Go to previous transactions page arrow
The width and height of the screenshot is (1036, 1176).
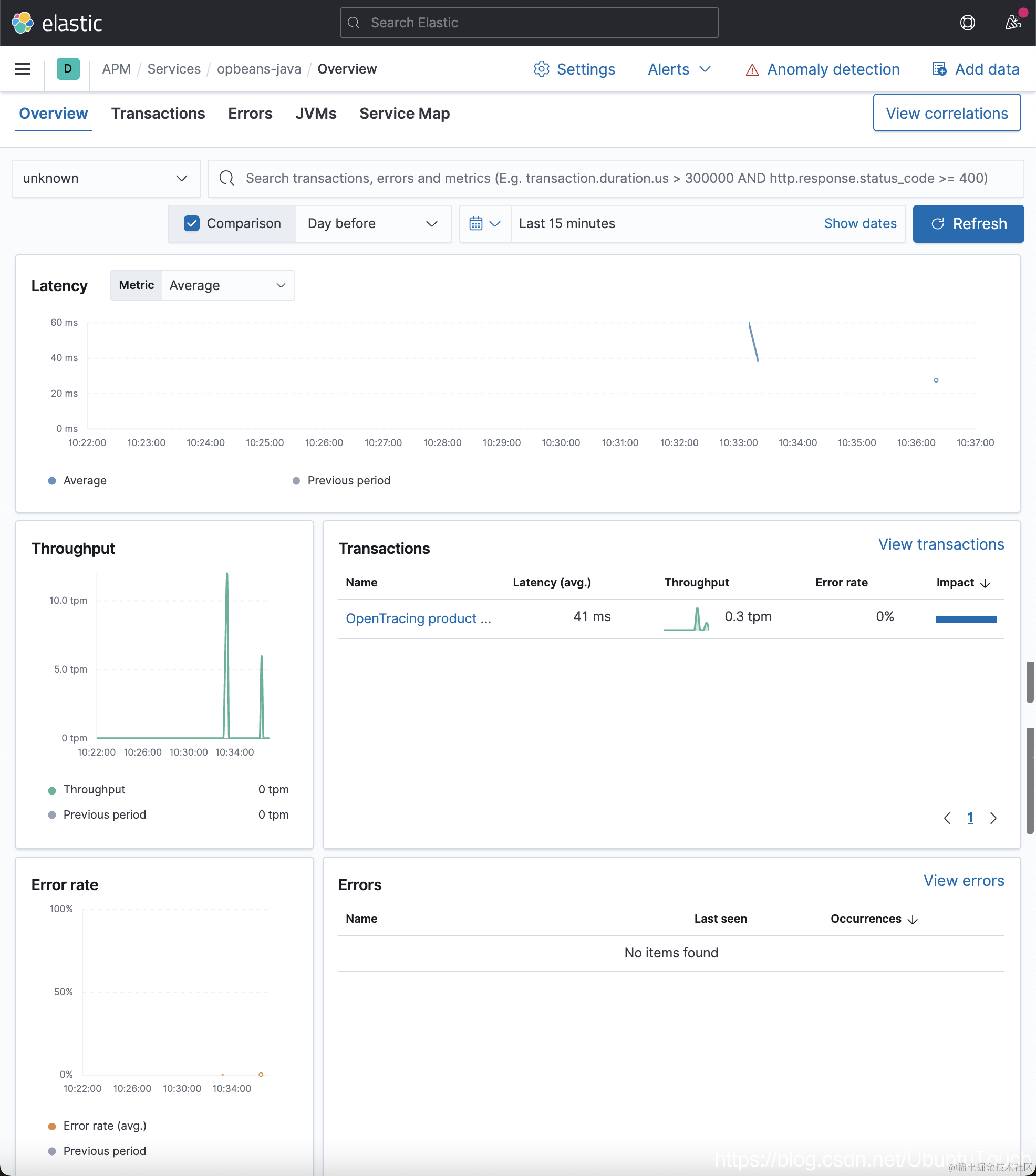pyautogui.click(x=947, y=818)
